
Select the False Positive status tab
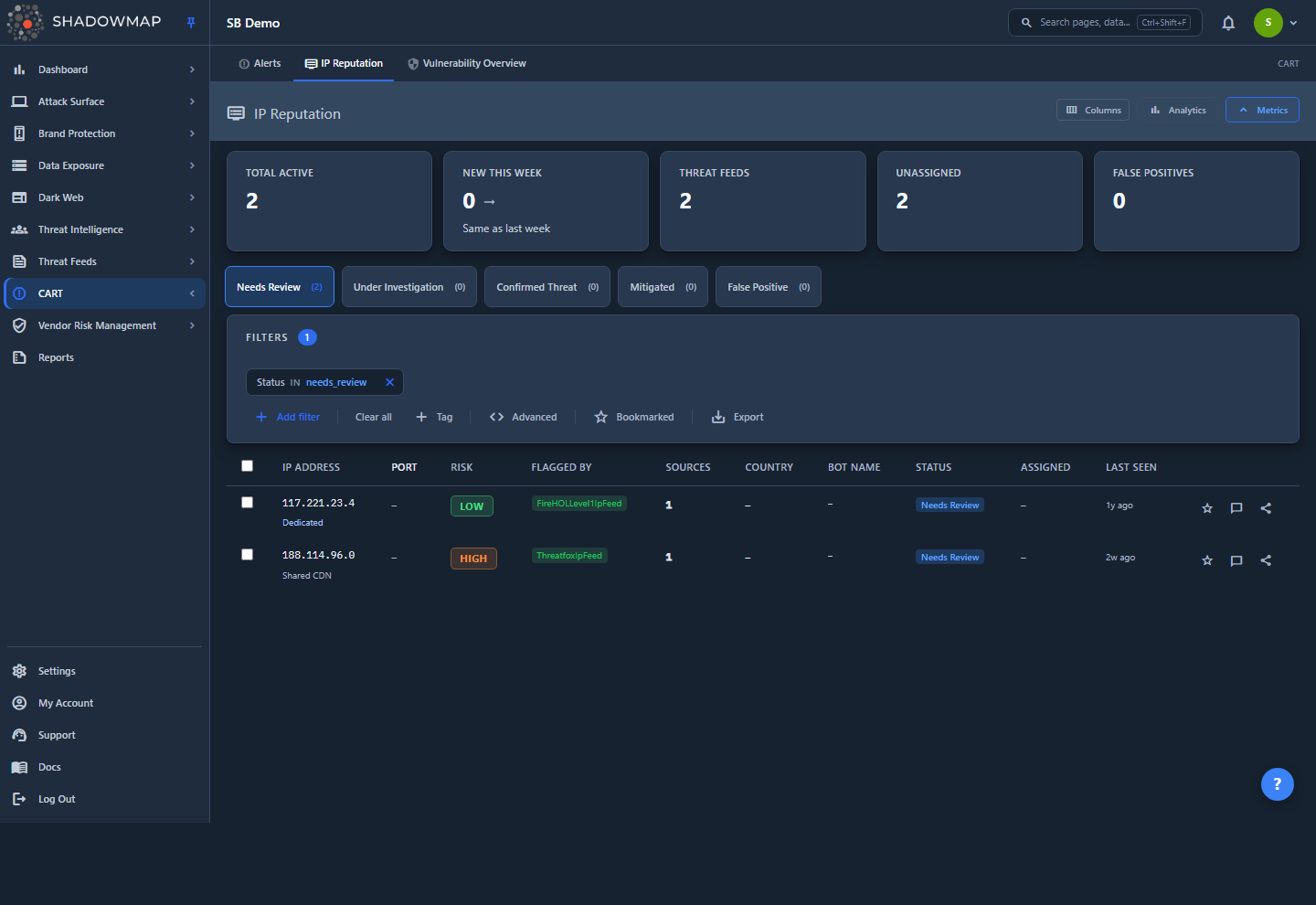pyautogui.click(x=769, y=287)
